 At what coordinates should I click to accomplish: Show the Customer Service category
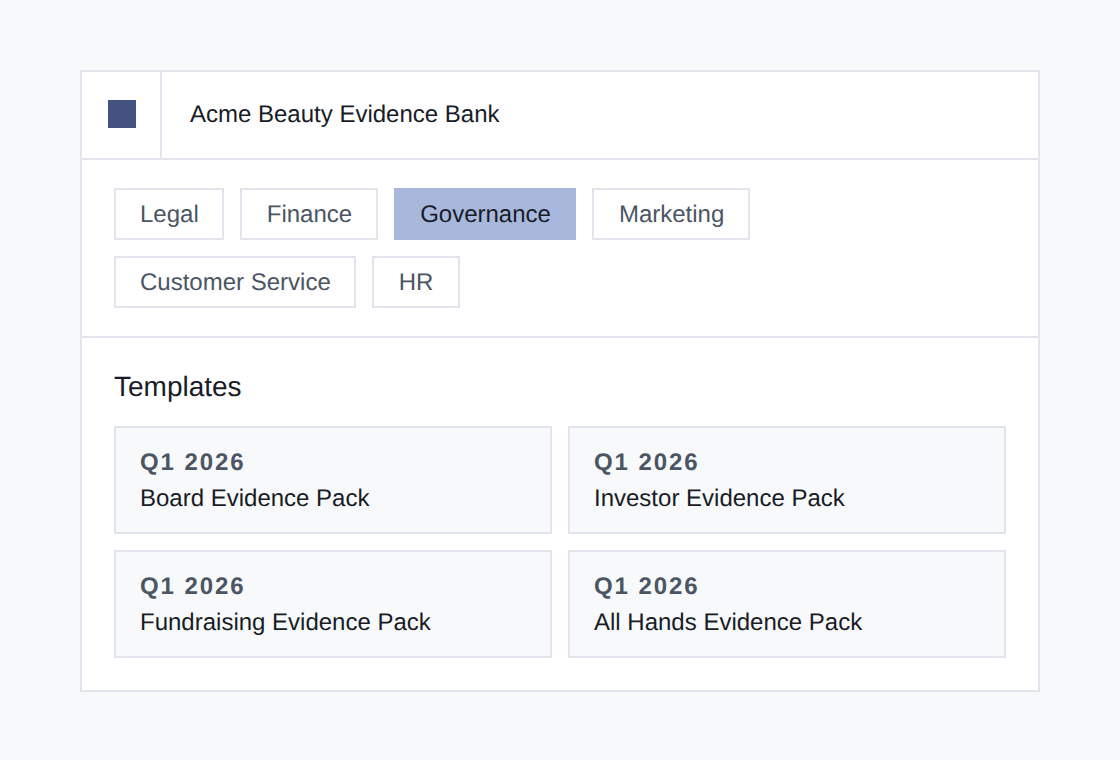235,282
